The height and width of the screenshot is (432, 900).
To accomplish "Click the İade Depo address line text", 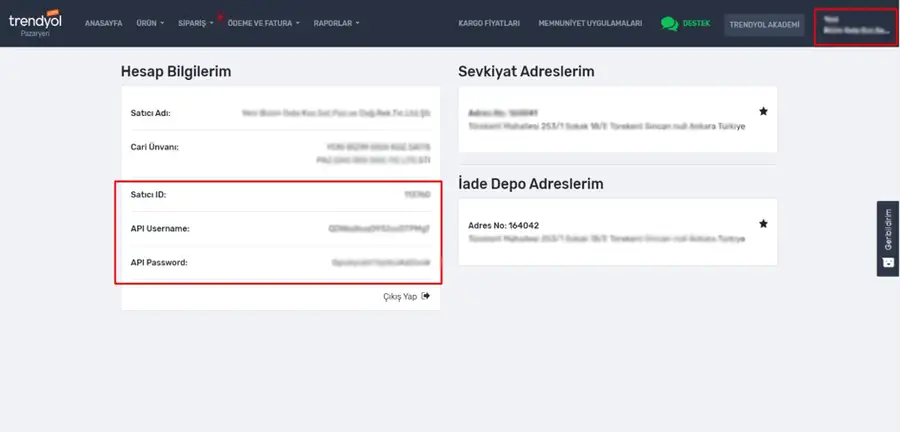I will [x=607, y=239].
